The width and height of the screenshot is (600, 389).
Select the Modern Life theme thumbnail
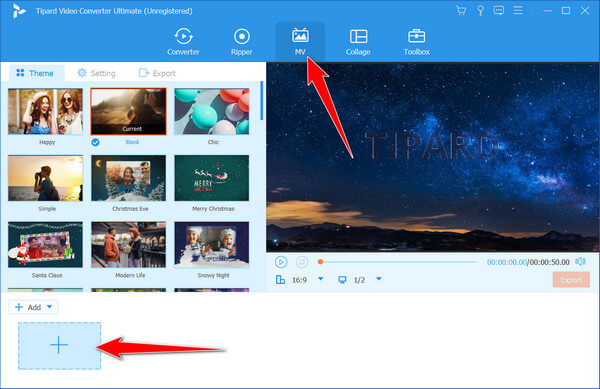pos(129,244)
